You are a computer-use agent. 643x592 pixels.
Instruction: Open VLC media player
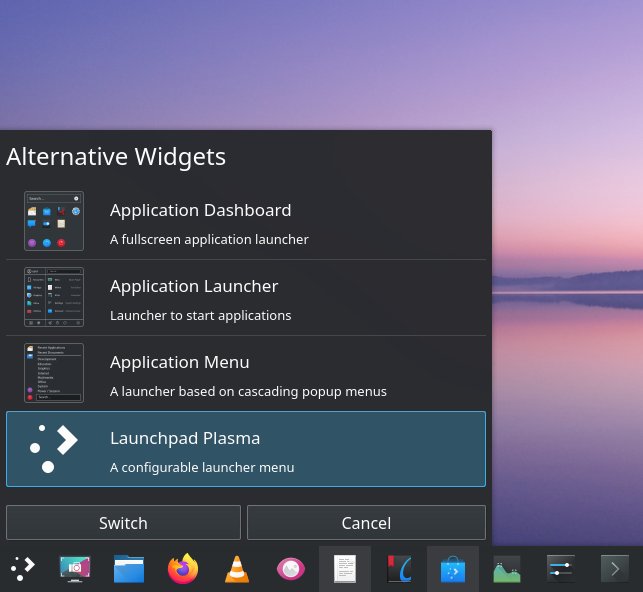[237, 569]
